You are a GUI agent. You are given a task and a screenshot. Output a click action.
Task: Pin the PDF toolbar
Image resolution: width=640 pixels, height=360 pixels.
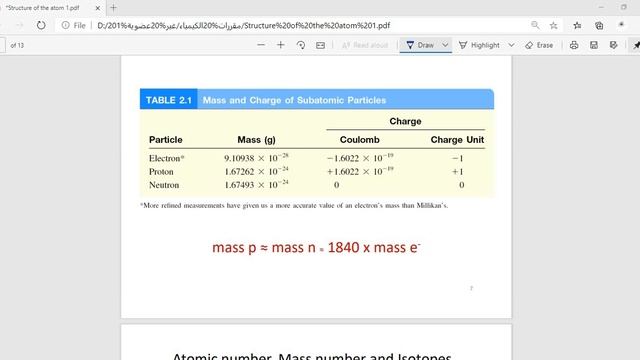(636, 45)
